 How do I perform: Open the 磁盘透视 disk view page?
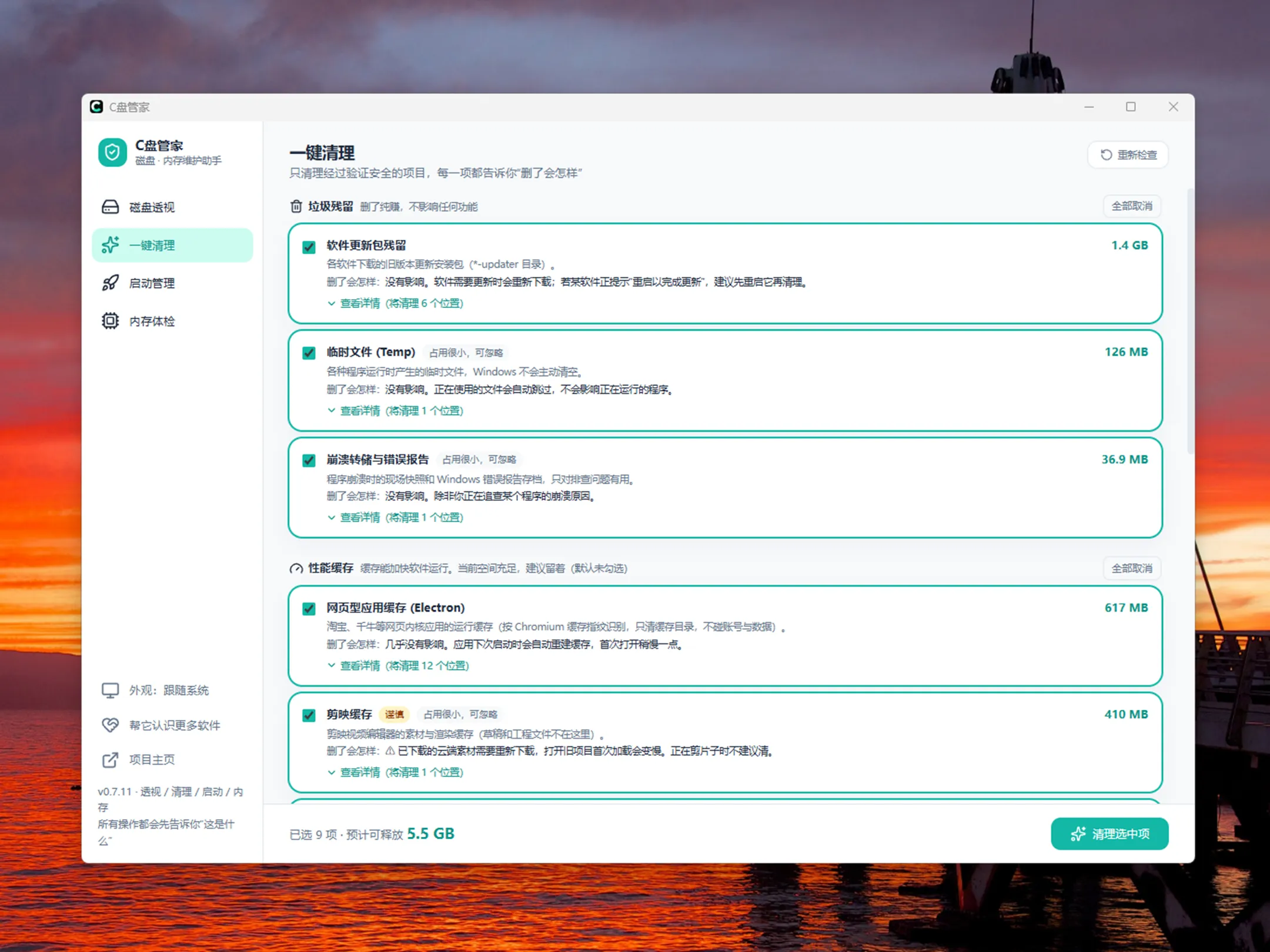(x=172, y=207)
